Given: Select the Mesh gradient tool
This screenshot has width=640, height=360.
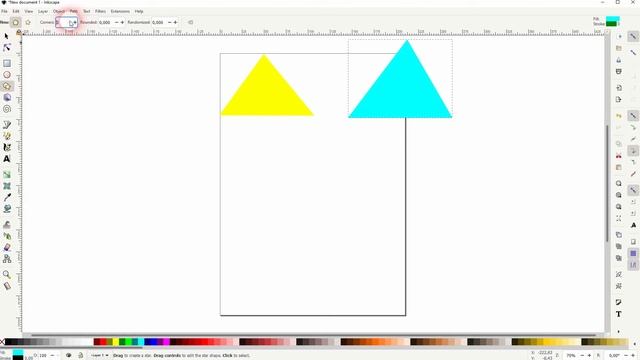Looking at the screenshot, I should 7,186.
